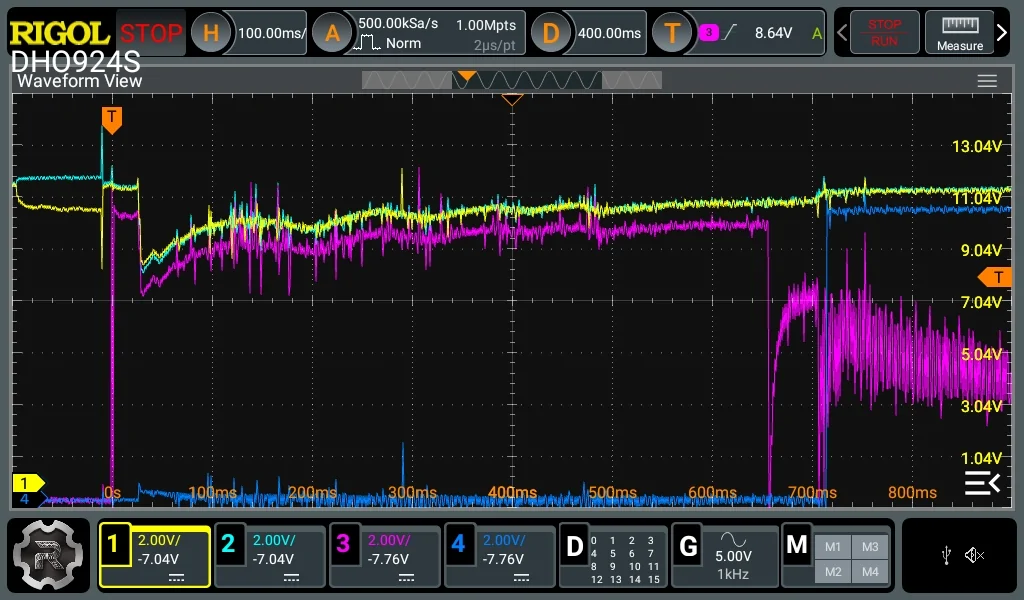Click the rising edge trigger slope icon
The height and width of the screenshot is (600, 1024).
(730, 32)
